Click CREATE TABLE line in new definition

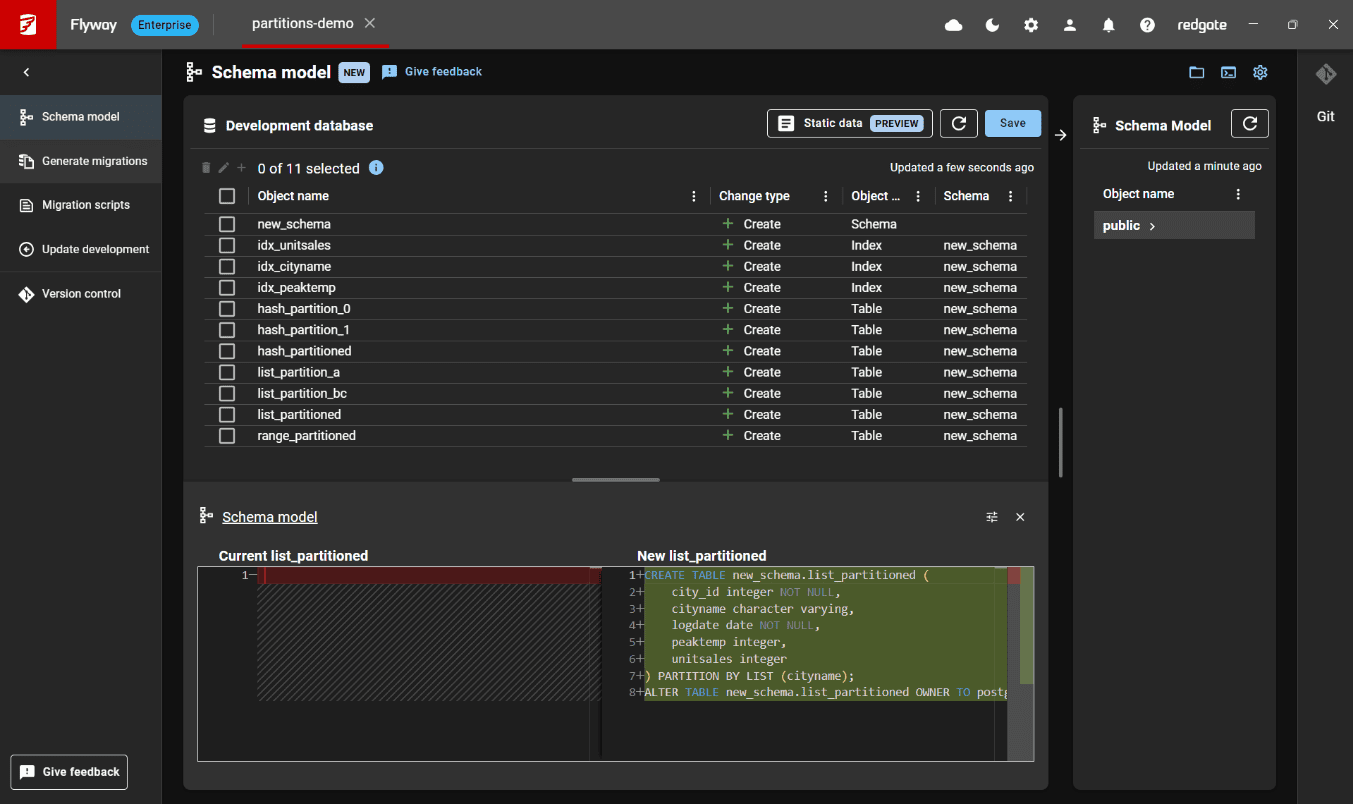click(787, 575)
